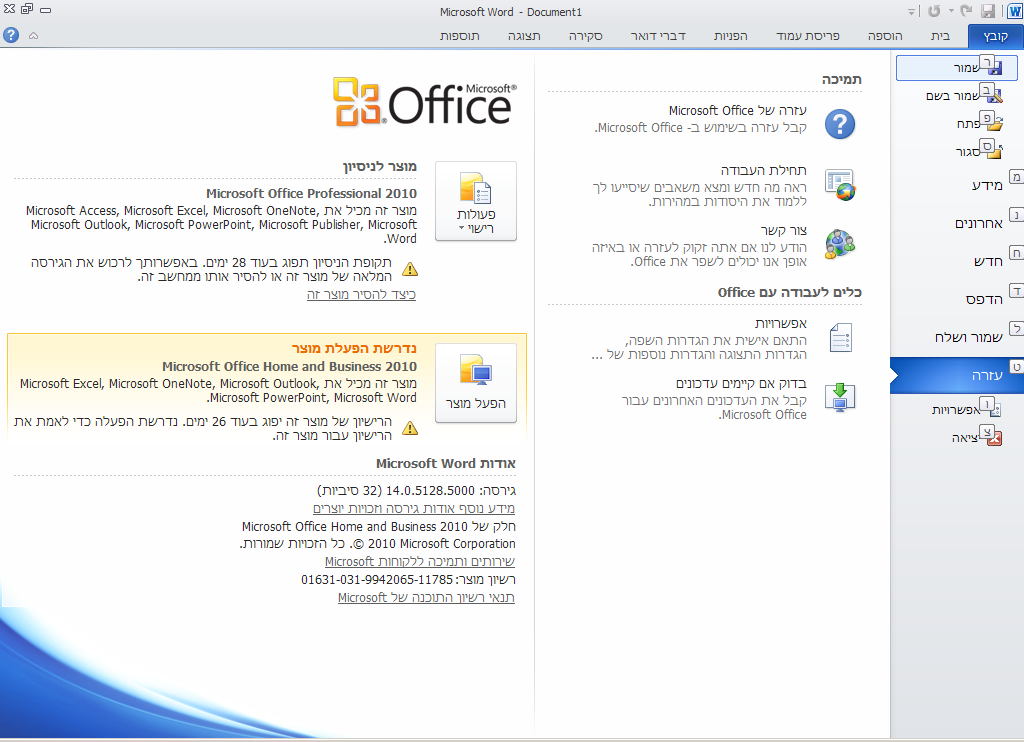The width and height of the screenshot is (1024, 742).
Task: Click the How to remove this product (כיצד להסיר מוצר זה) link
Action: [x=361, y=295]
